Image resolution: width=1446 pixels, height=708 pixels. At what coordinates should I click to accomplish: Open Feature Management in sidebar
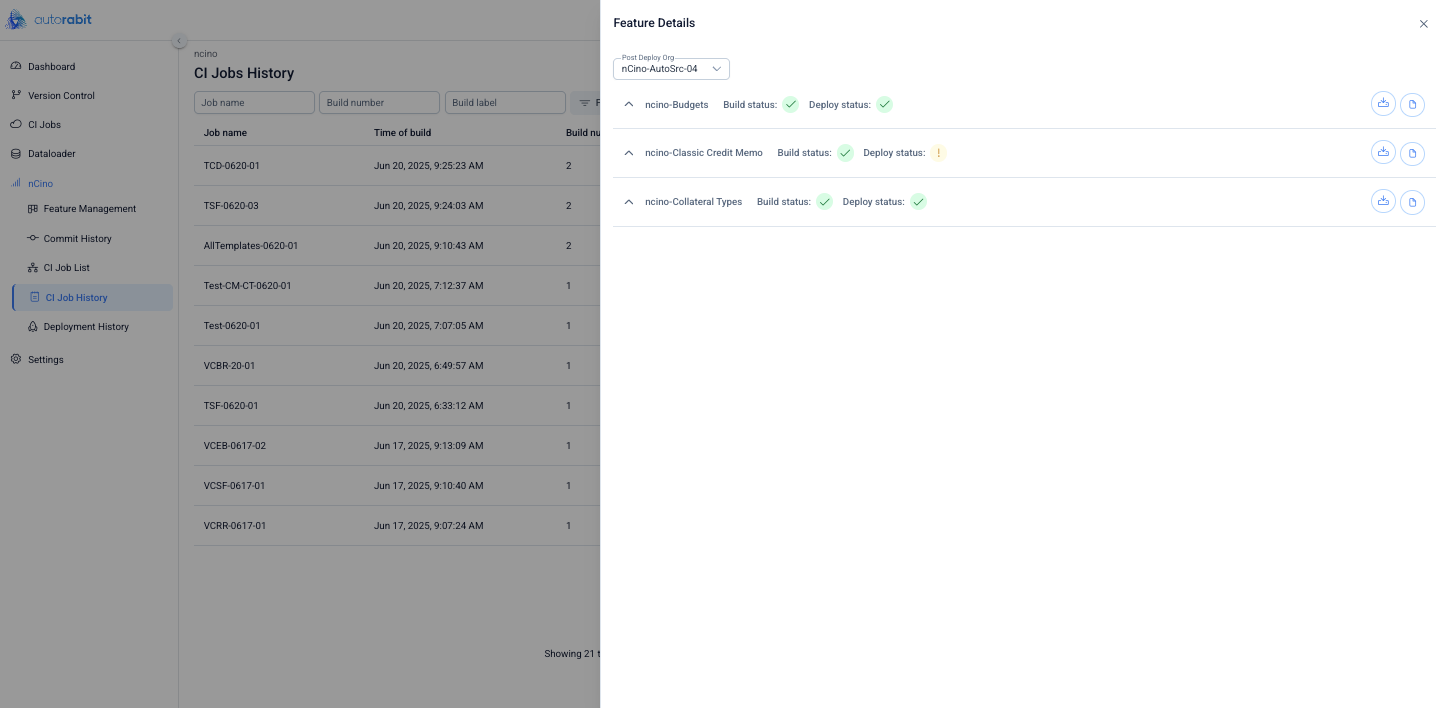click(89, 209)
